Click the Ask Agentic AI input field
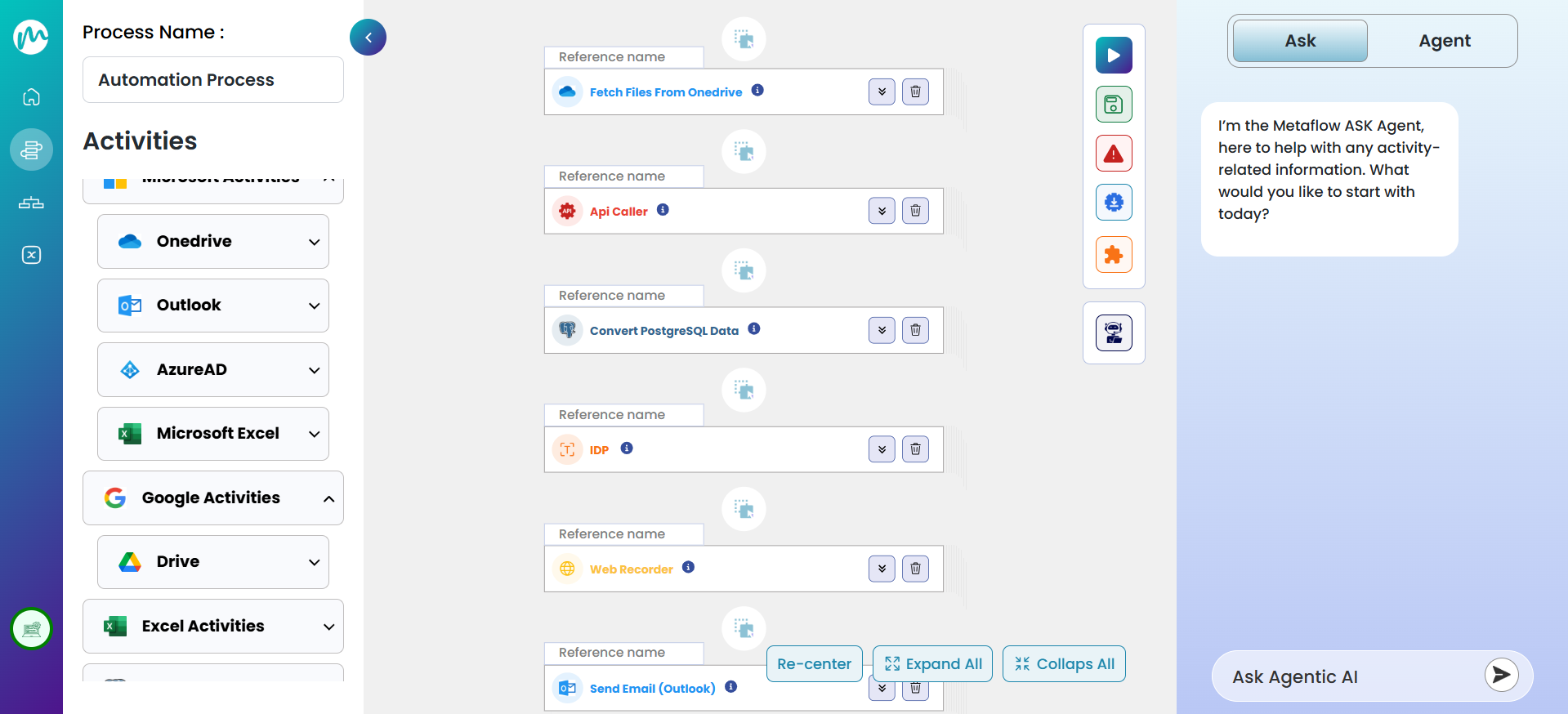This screenshot has width=1568, height=714. pyautogui.click(x=1348, y=676)
